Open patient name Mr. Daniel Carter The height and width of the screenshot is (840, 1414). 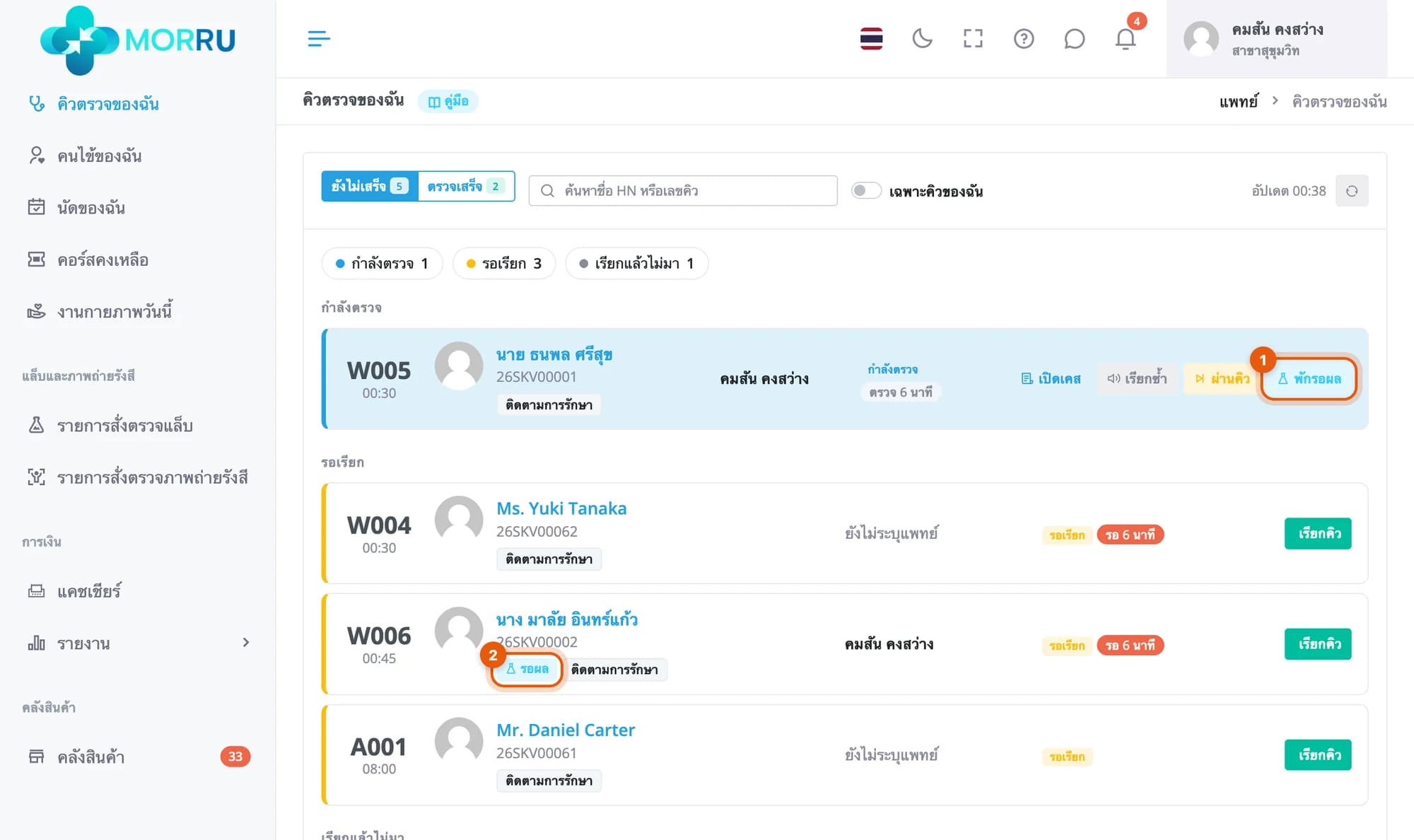click(x=566, y=730)
